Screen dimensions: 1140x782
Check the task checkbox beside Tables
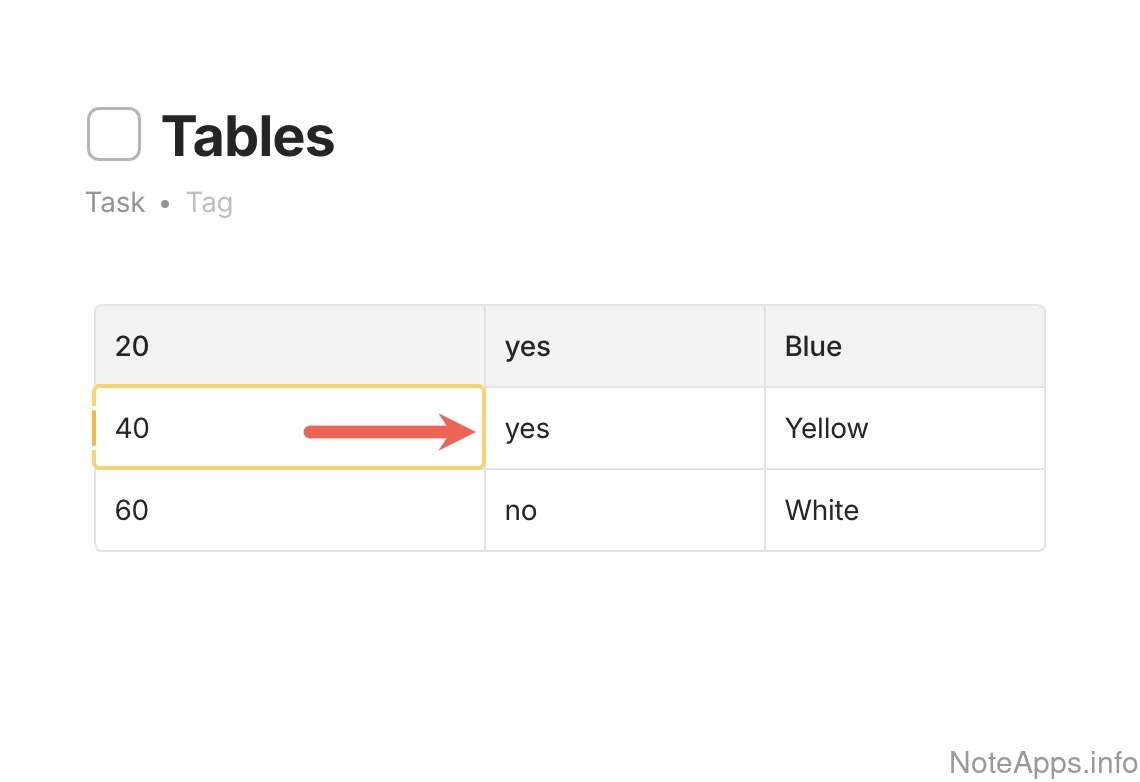(x=113, y=134)
